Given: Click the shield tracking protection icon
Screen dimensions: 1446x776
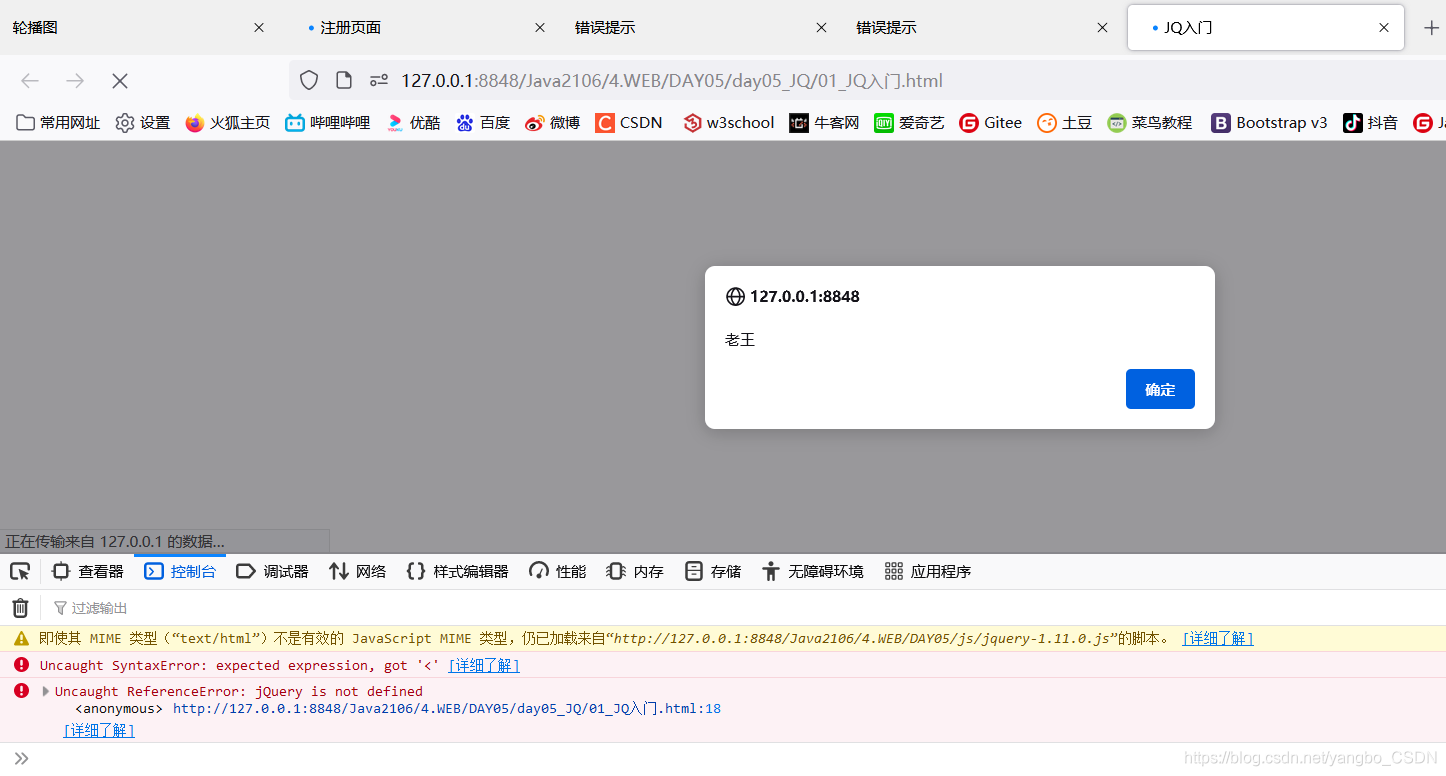Looking at the screenshot, I should (x=309, y=81).
